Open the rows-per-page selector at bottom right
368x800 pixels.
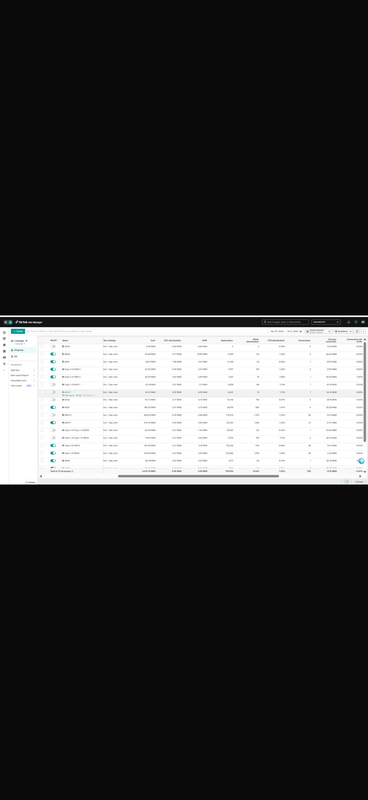click(359, 482)
